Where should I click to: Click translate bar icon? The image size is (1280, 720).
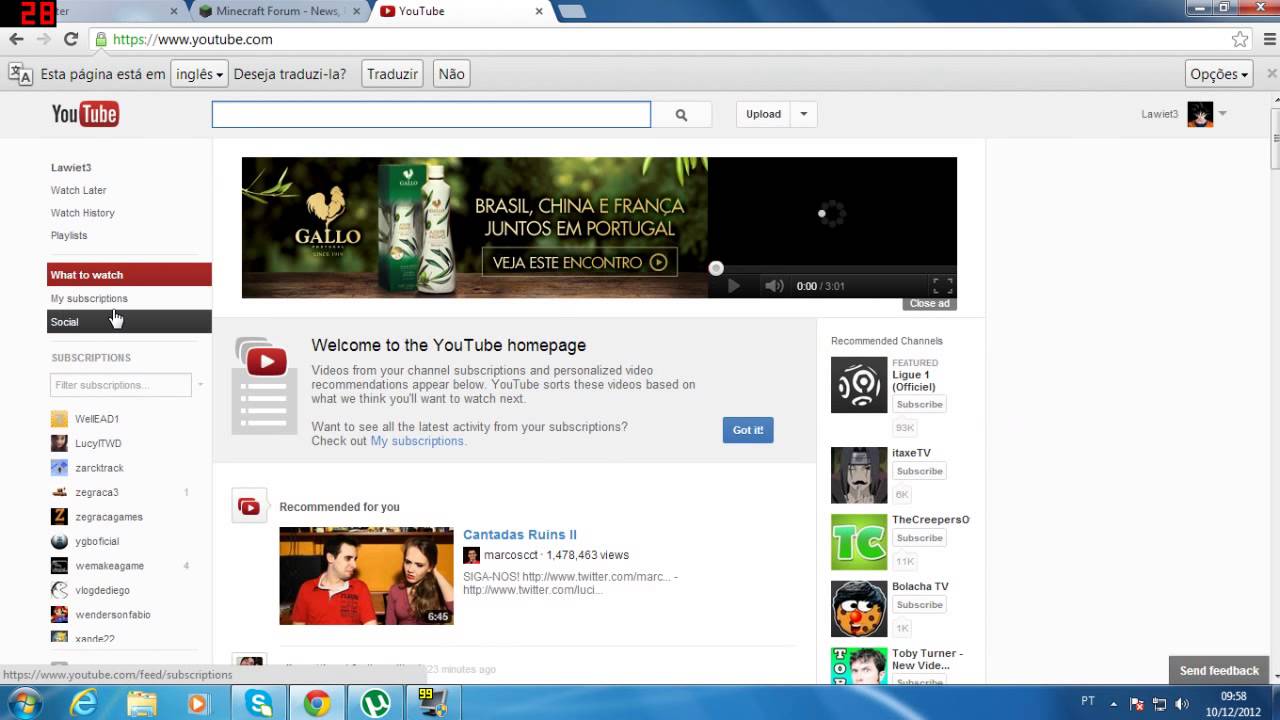click(x=20, y=74)
